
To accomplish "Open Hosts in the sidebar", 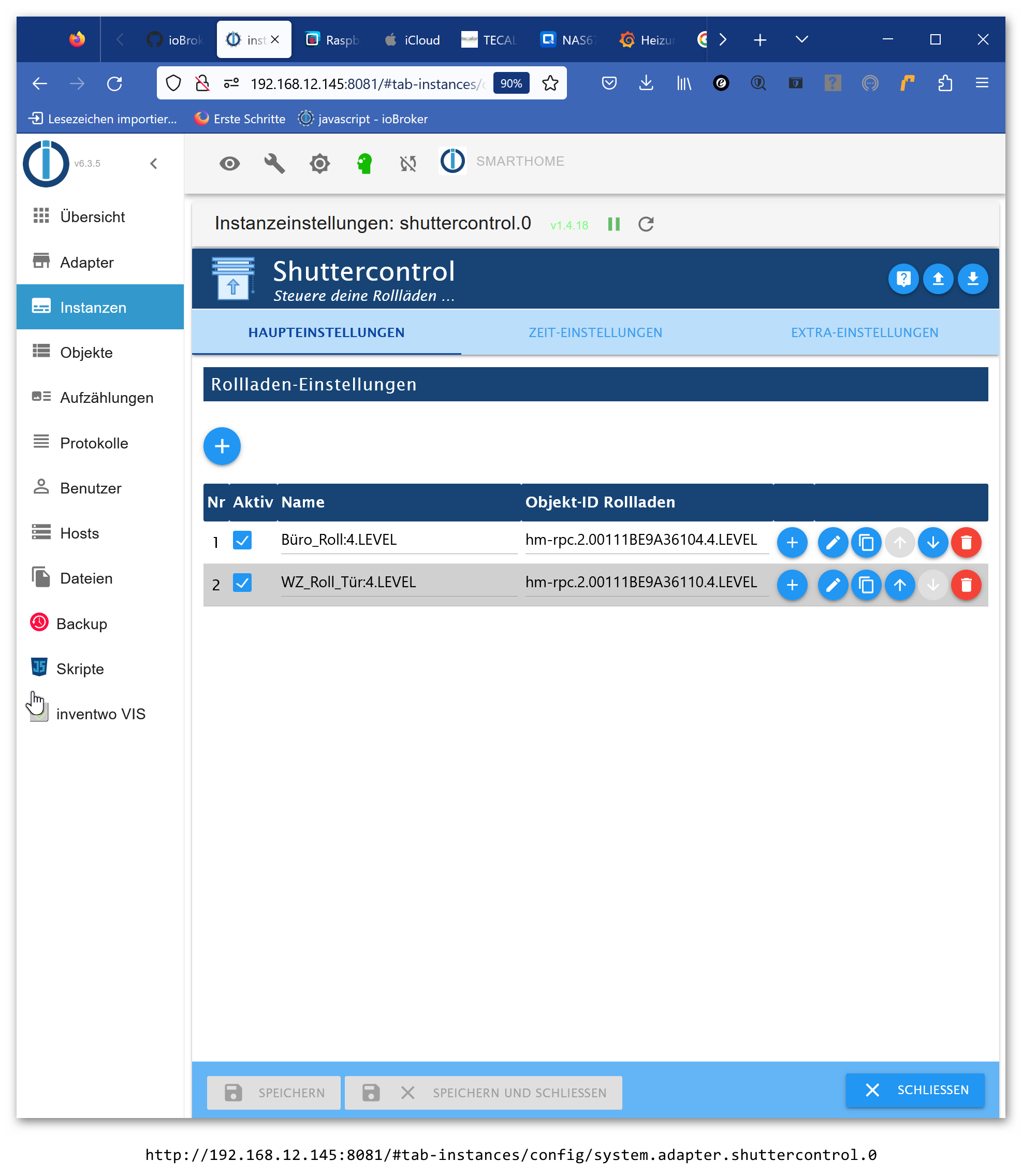I will click(x=100, y=533).
